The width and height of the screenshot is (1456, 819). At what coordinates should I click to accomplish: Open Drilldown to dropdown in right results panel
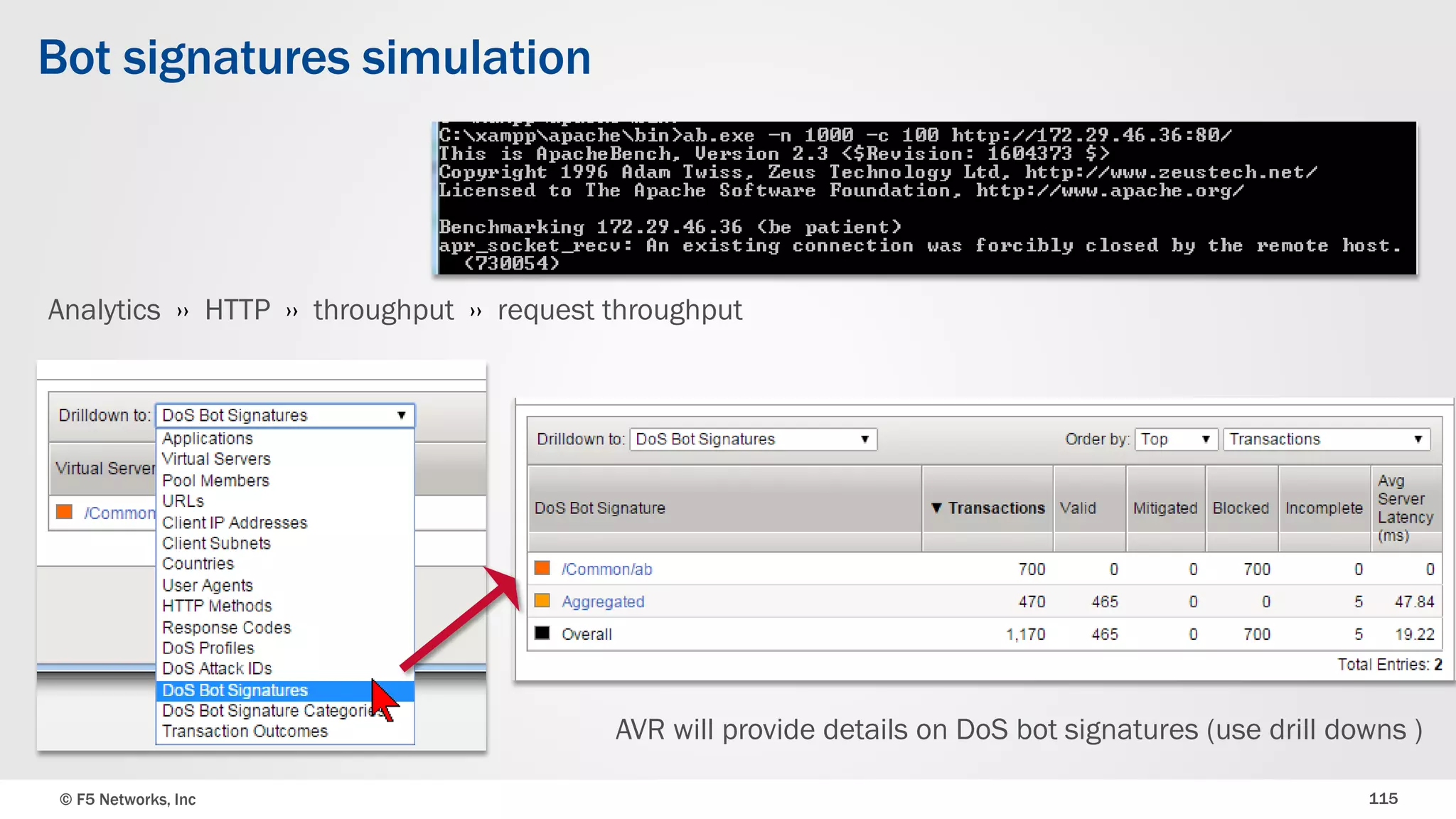tap(754, 439)
